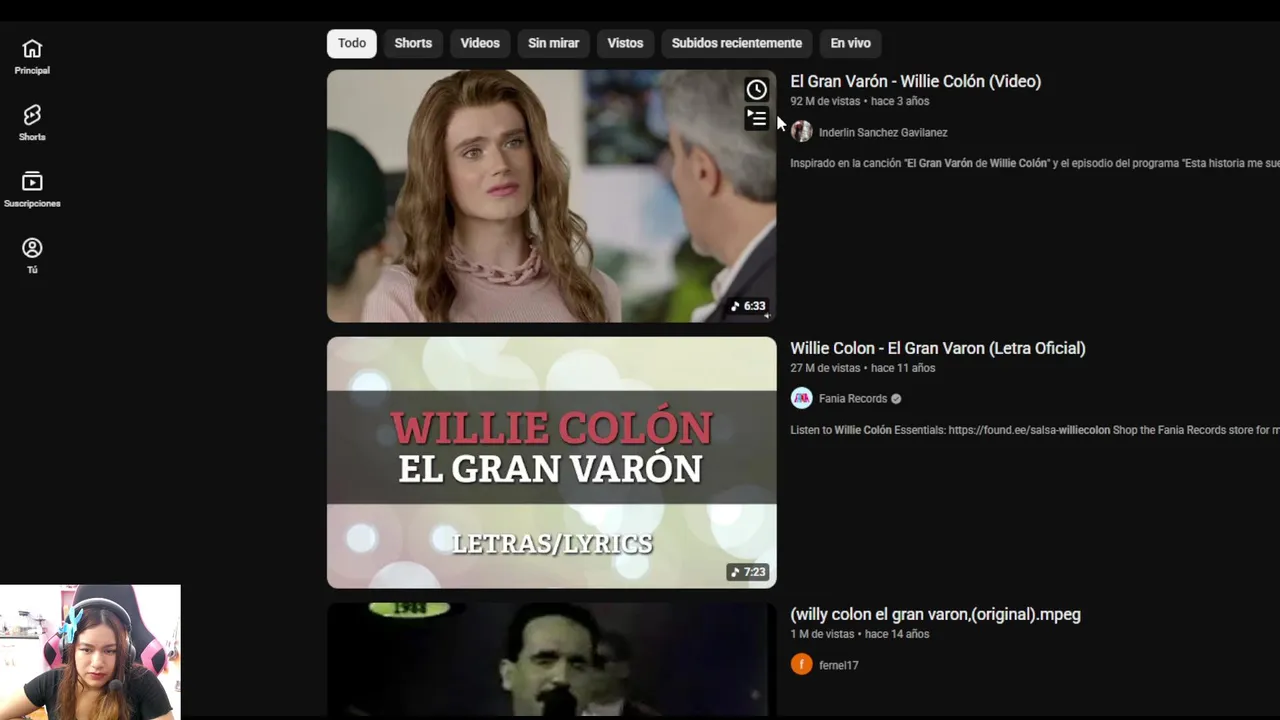Viewport: 1280px width, 720px height.
Task: Click the verified badge beside Fania Records
Action: tap(896, 398)
